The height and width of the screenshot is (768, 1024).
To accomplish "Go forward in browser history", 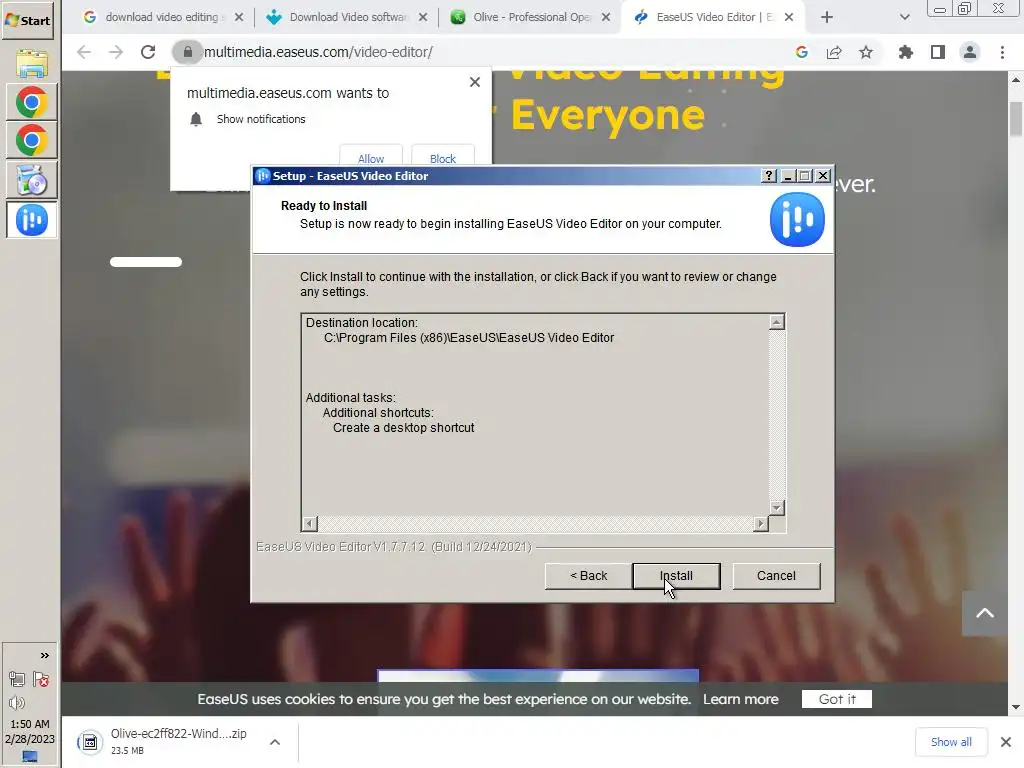I will click(116, 52).
